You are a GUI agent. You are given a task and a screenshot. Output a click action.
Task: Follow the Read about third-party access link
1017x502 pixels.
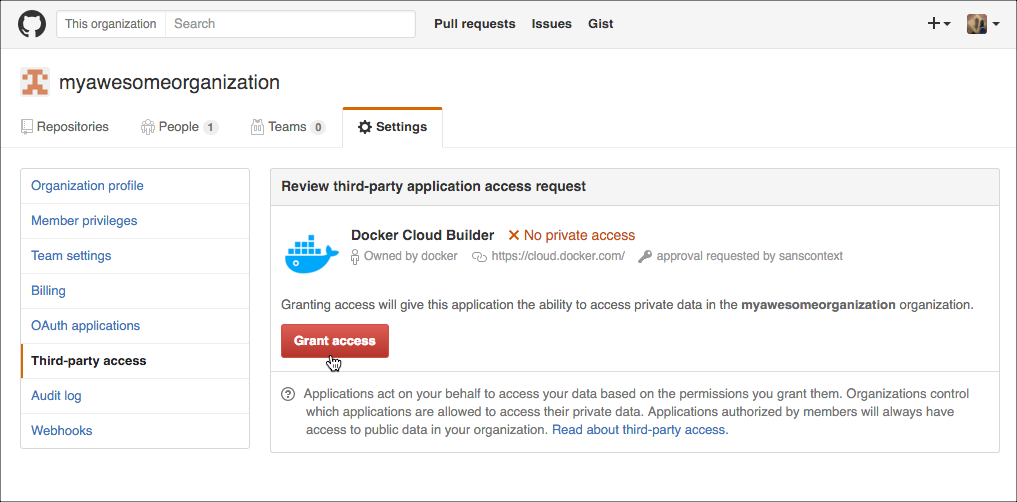click(x=640, y=430)
